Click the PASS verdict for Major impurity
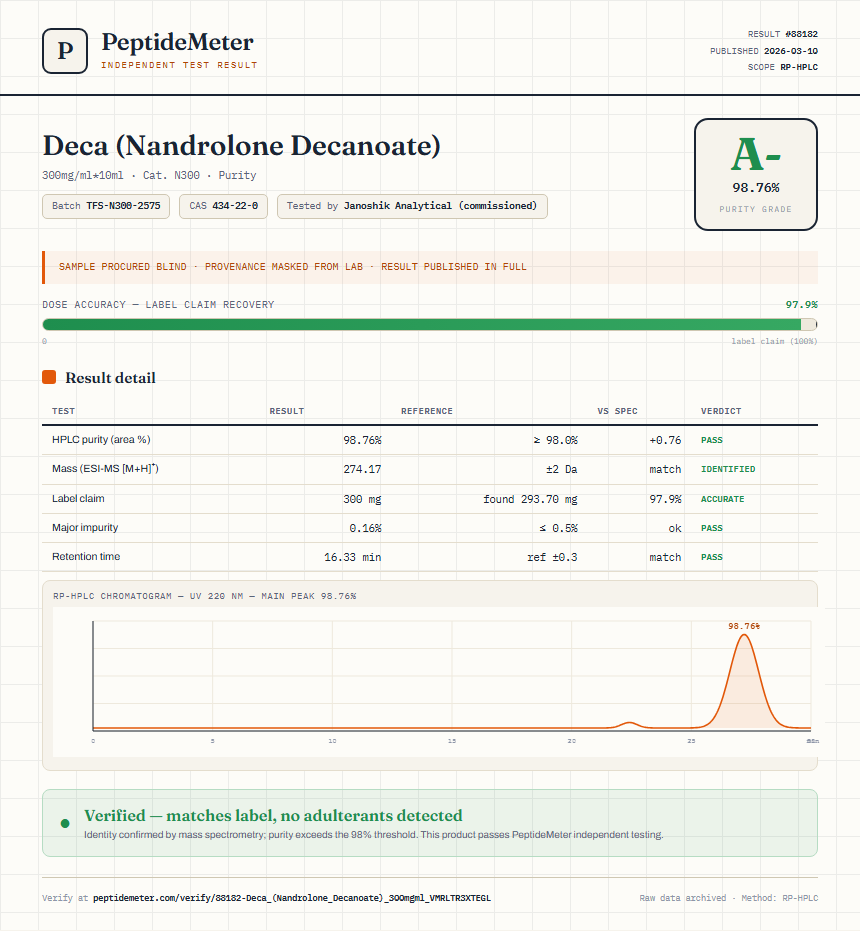The image size is (860, 931). 712,528
